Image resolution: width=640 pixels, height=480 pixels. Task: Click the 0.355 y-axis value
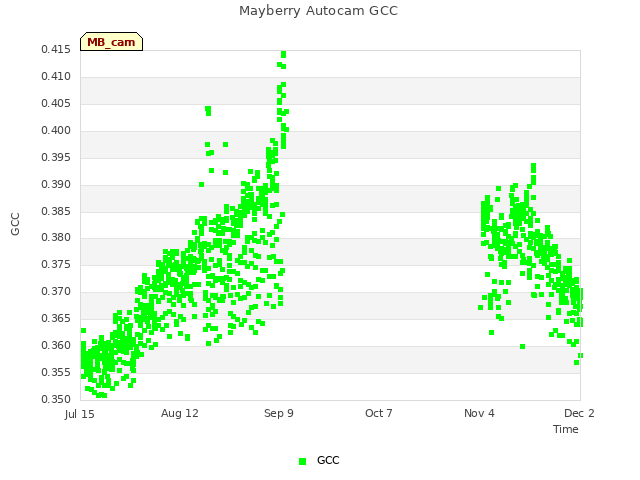click(56, 372)
